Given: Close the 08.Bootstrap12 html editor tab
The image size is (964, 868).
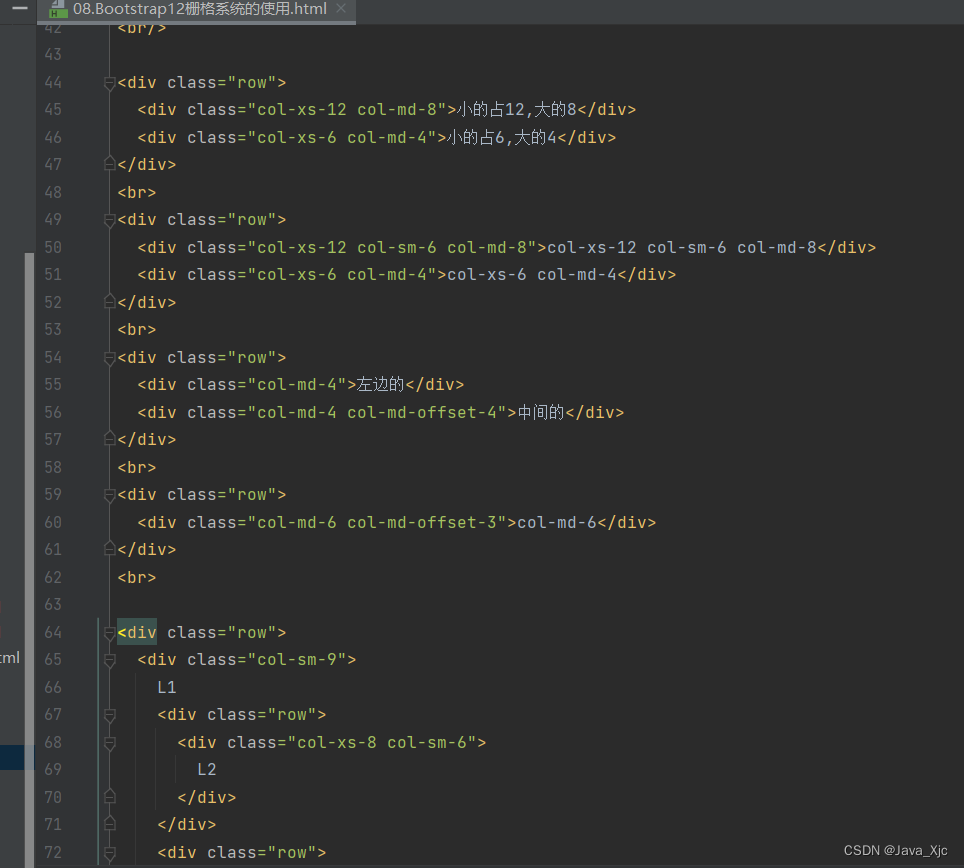Looking at the screenshot, I should coord(341,9).
